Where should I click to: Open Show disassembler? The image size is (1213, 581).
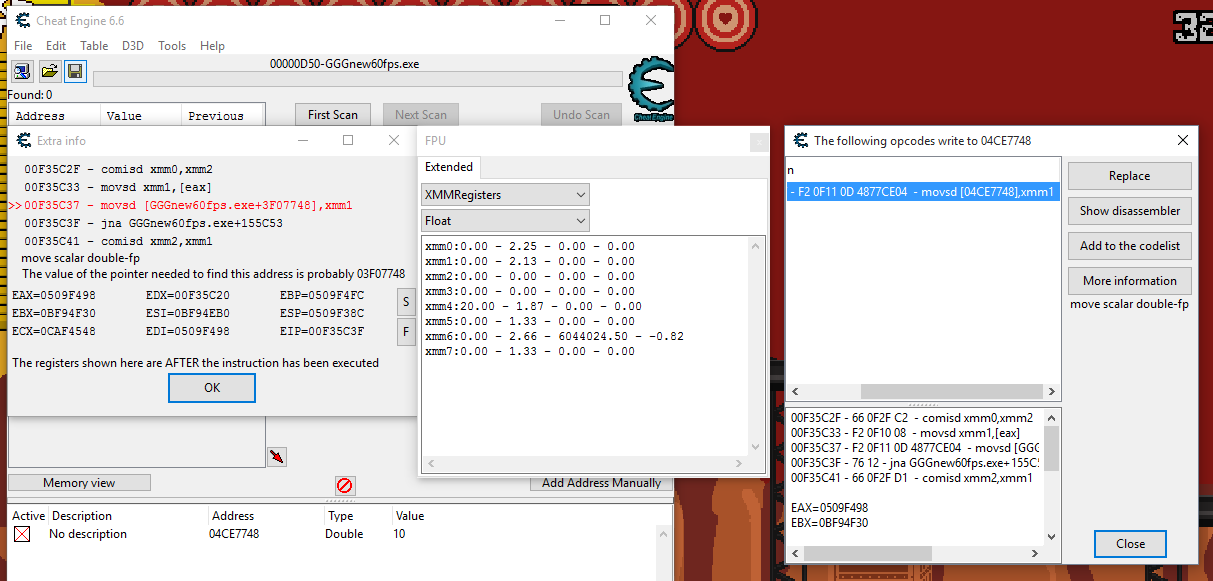pos(1129,211)
